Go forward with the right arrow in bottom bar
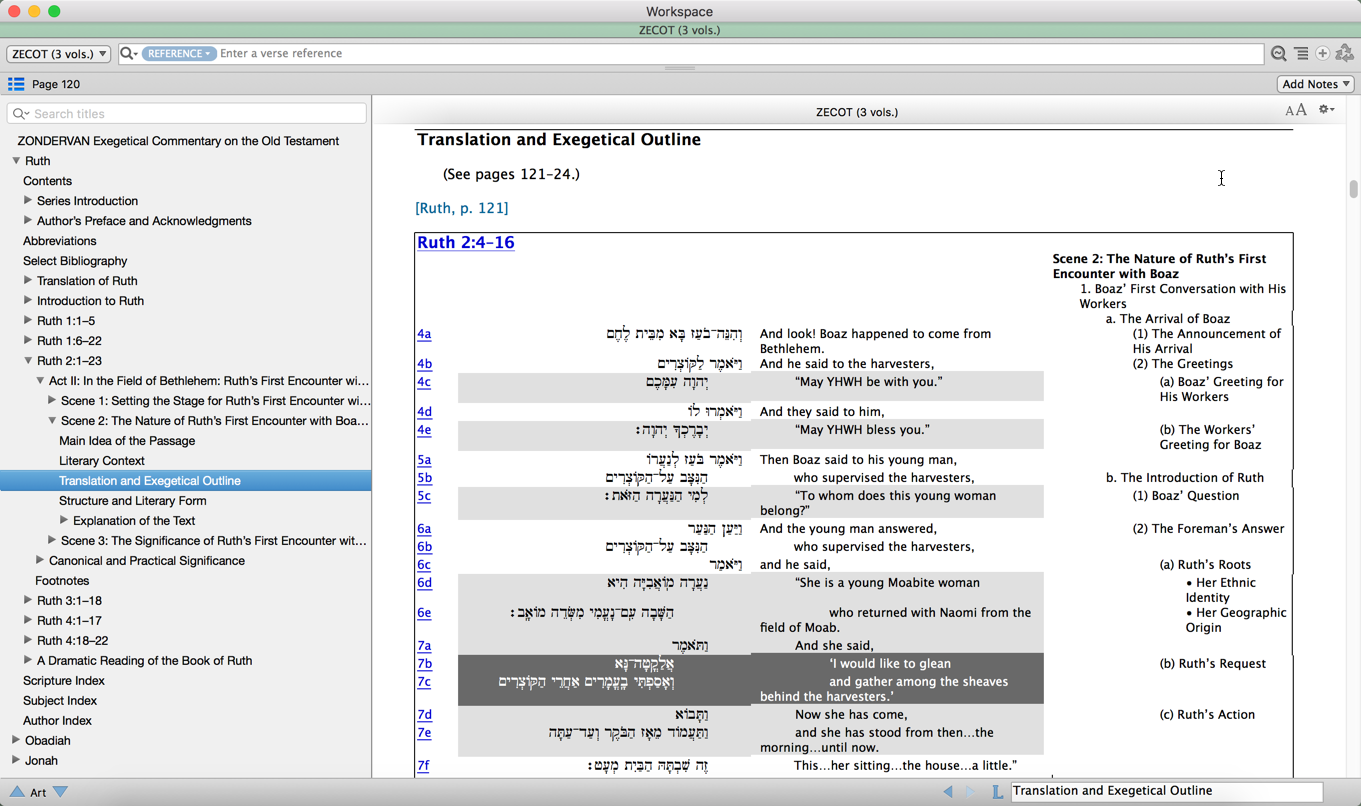The image size is (1361, 806). (970, 791)
